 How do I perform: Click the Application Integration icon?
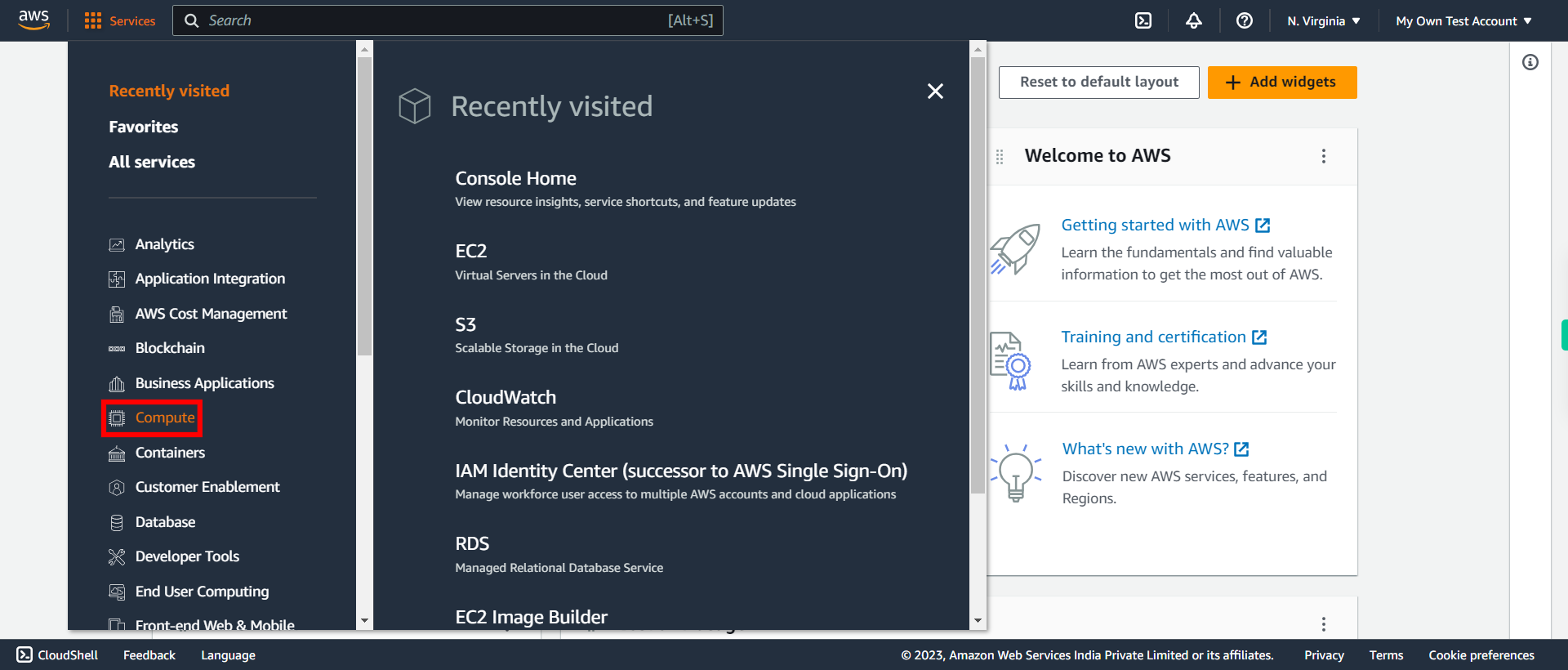(117, 279)
